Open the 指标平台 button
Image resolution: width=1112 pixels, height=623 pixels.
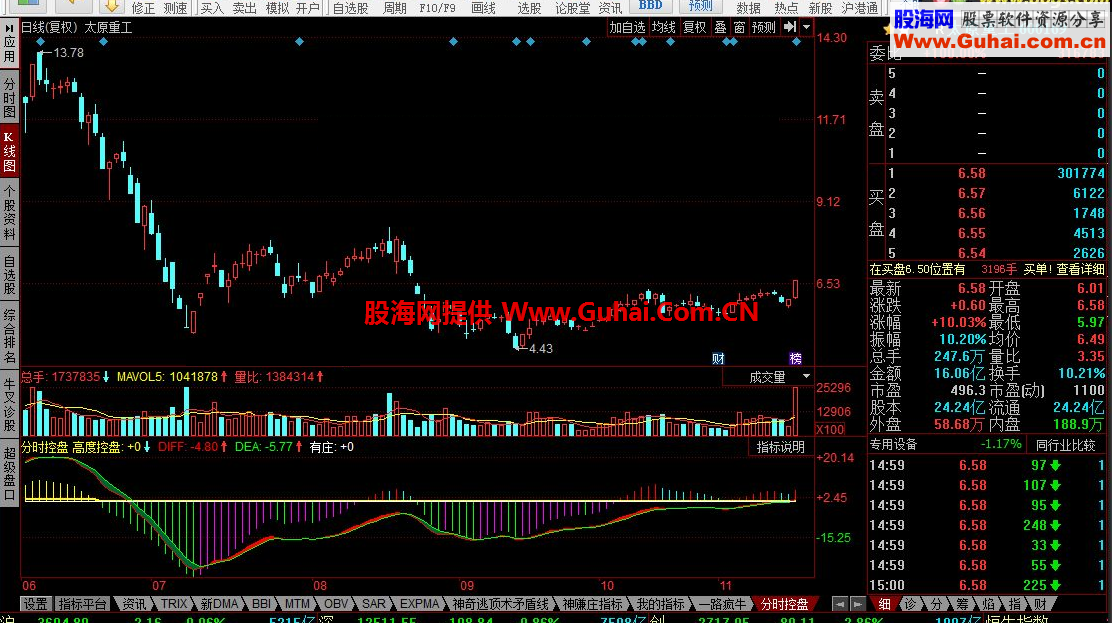click(x=82, y=604)
